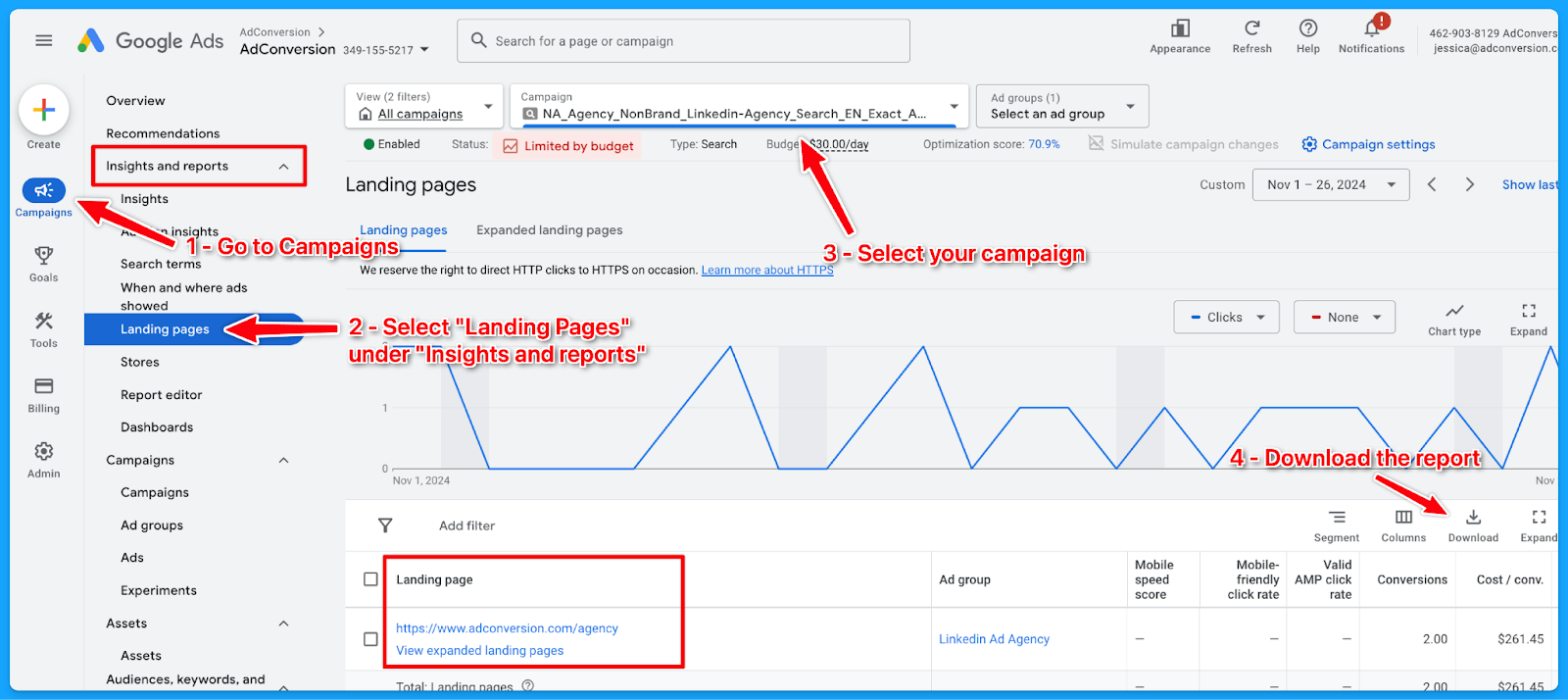Viewport: 1568px width, 700px height.
Task: Click the filter funnel icon
Action: (385, 525)
